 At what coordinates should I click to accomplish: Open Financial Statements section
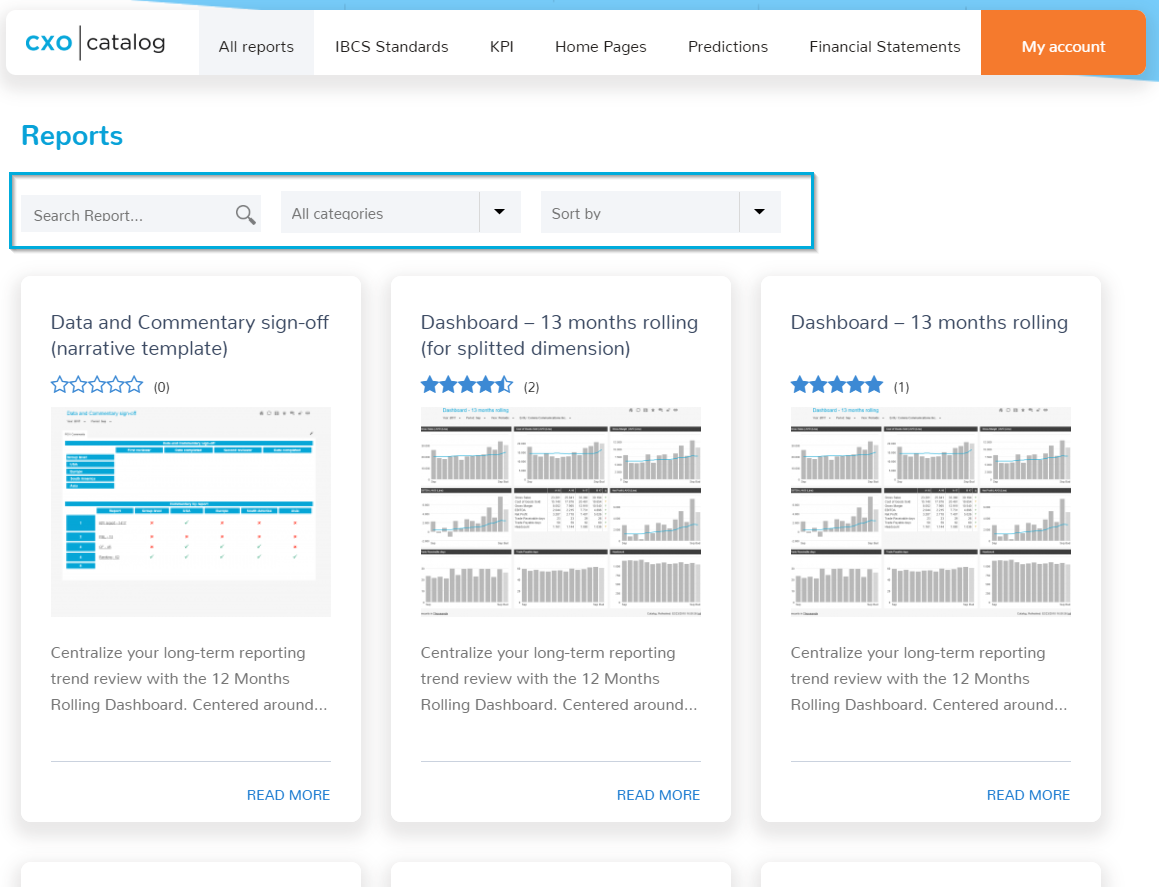885,47
